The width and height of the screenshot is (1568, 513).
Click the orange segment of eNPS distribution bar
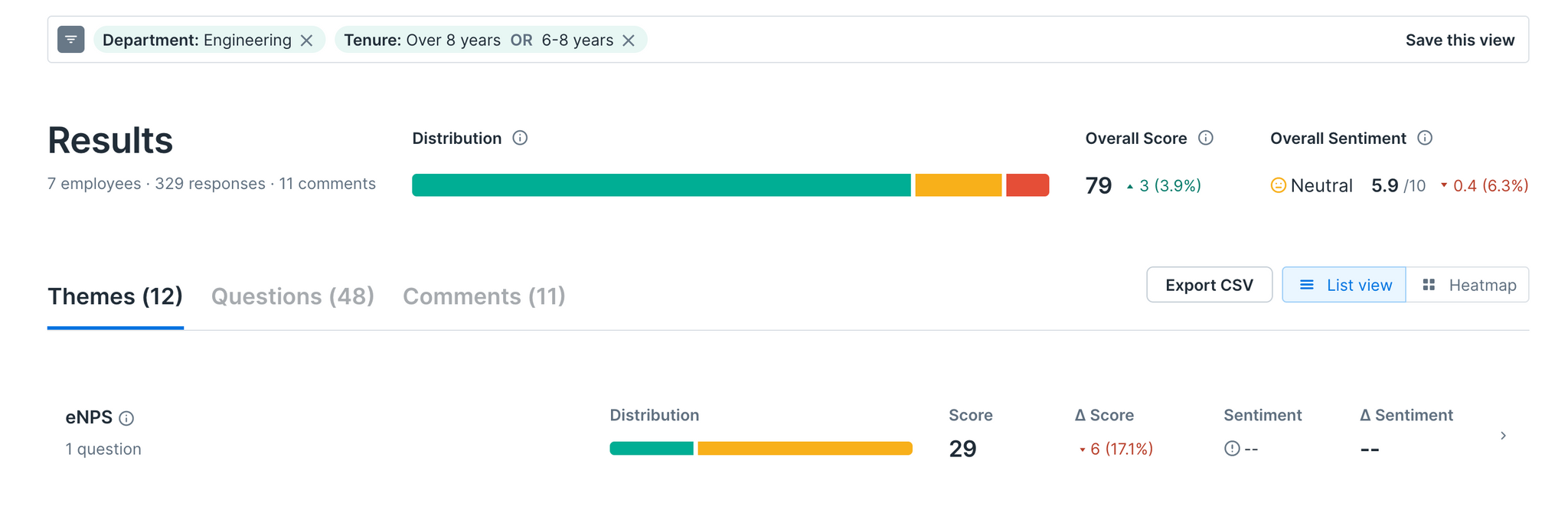pos(805,449)
